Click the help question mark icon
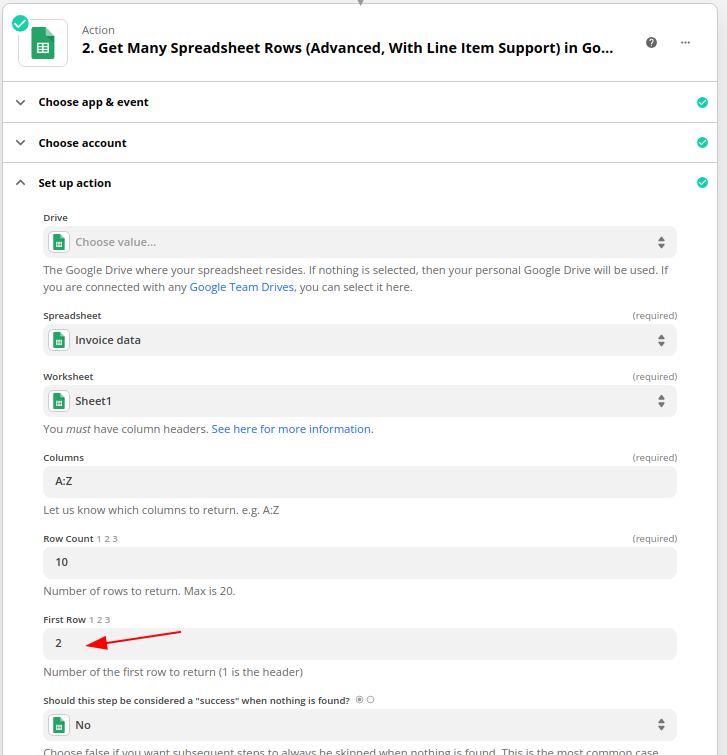Viewport: 727px width, 755px height. [x=651, y=42]
